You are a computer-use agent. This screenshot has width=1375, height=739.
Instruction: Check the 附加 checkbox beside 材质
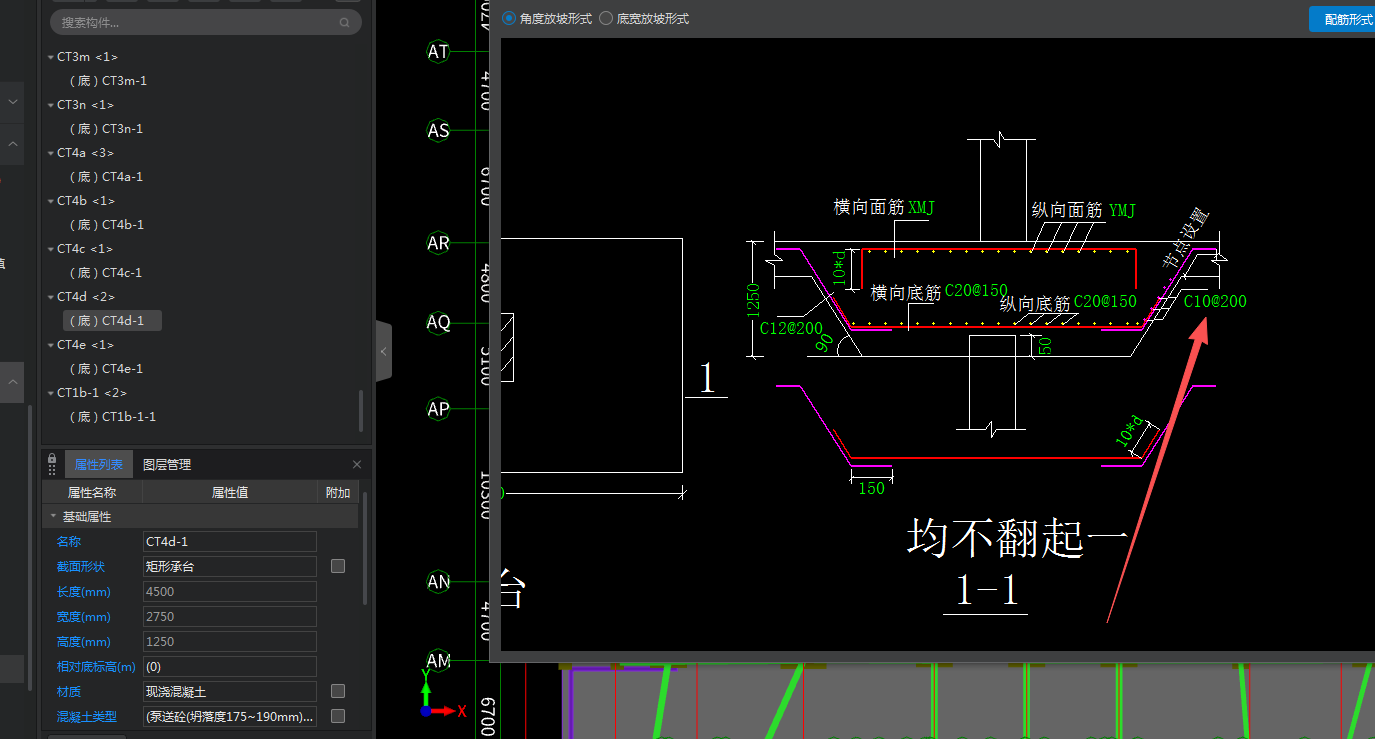coord(337,690)
